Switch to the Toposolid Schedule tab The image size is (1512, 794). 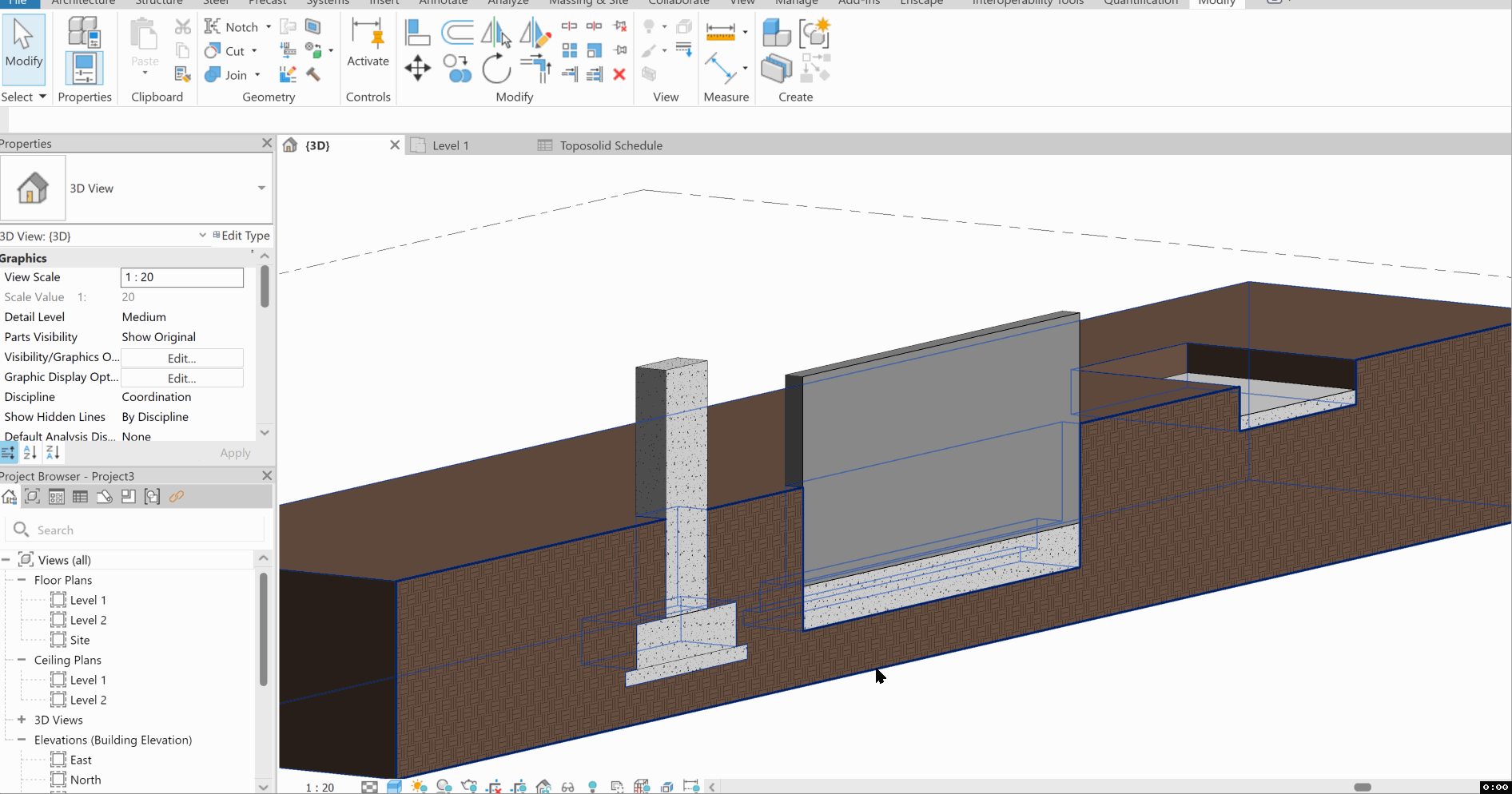click(611, 145)
